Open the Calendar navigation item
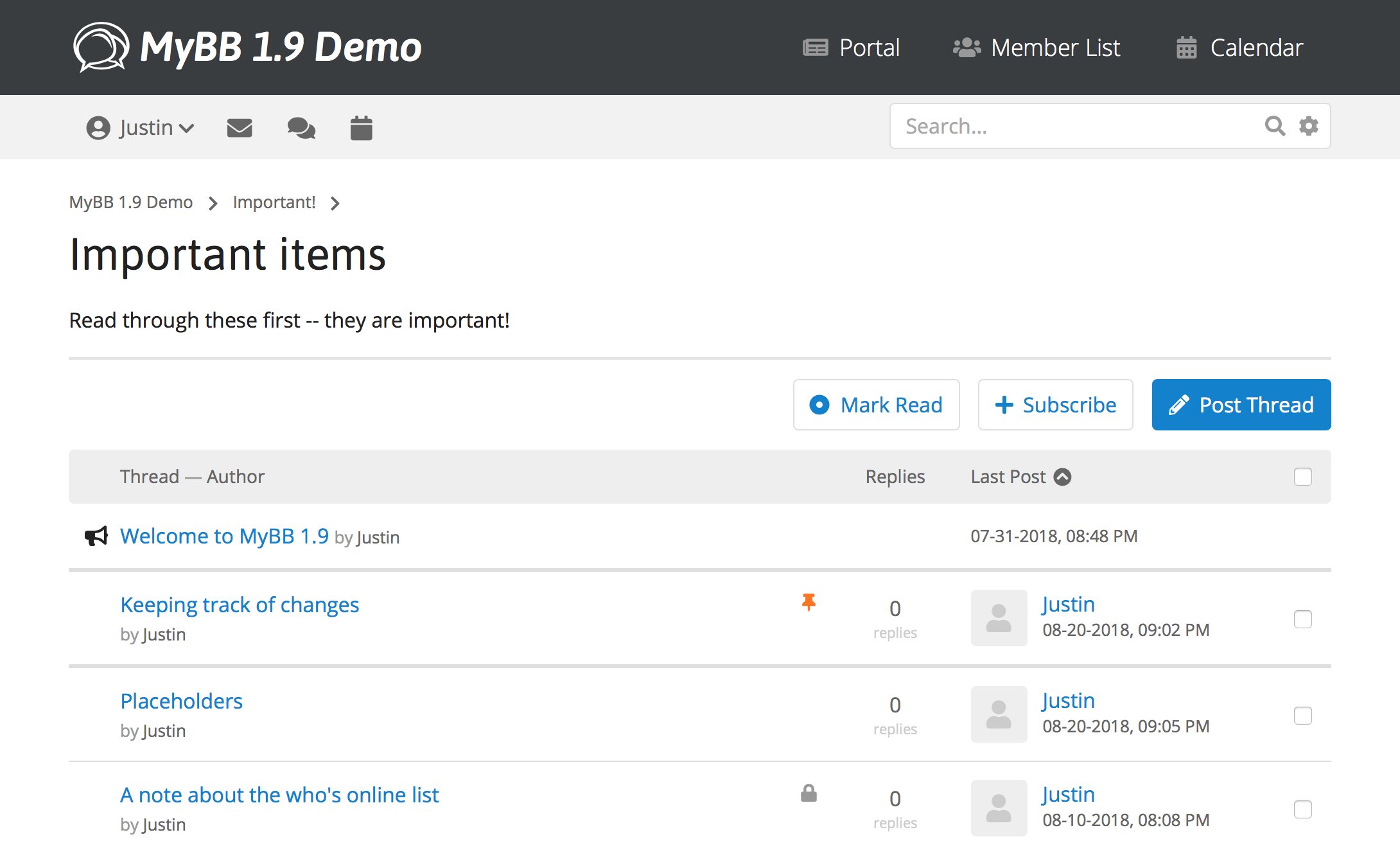The image size is (1400, 848). [x=1239, y=48]
